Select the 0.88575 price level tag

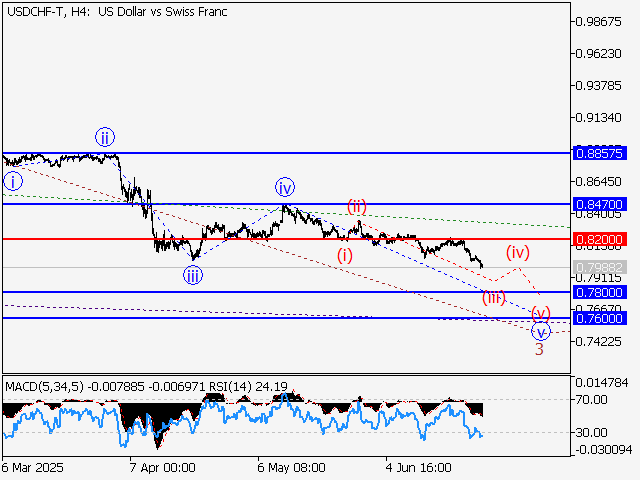[x=600, y=153]
